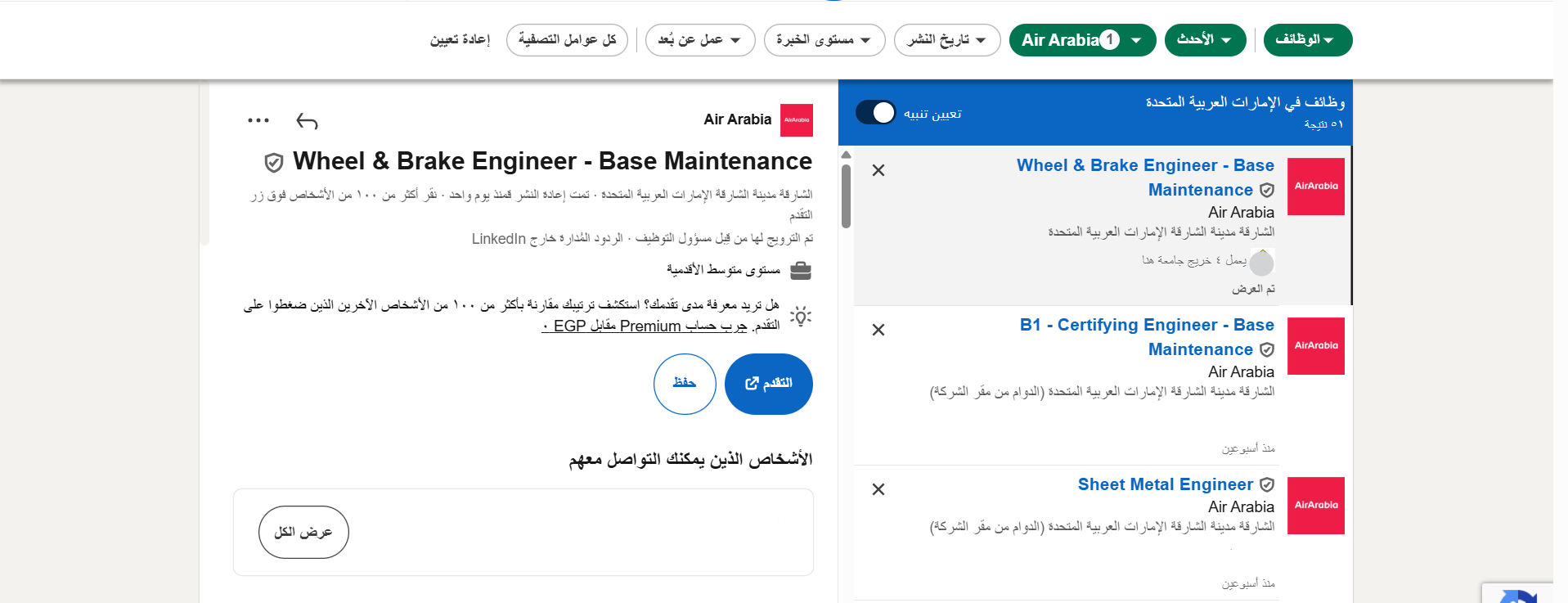The height and width of the screenshot is (603, 1568).
Task: Click the blue التقدّم apply button
Action: [x=769, y=384]
